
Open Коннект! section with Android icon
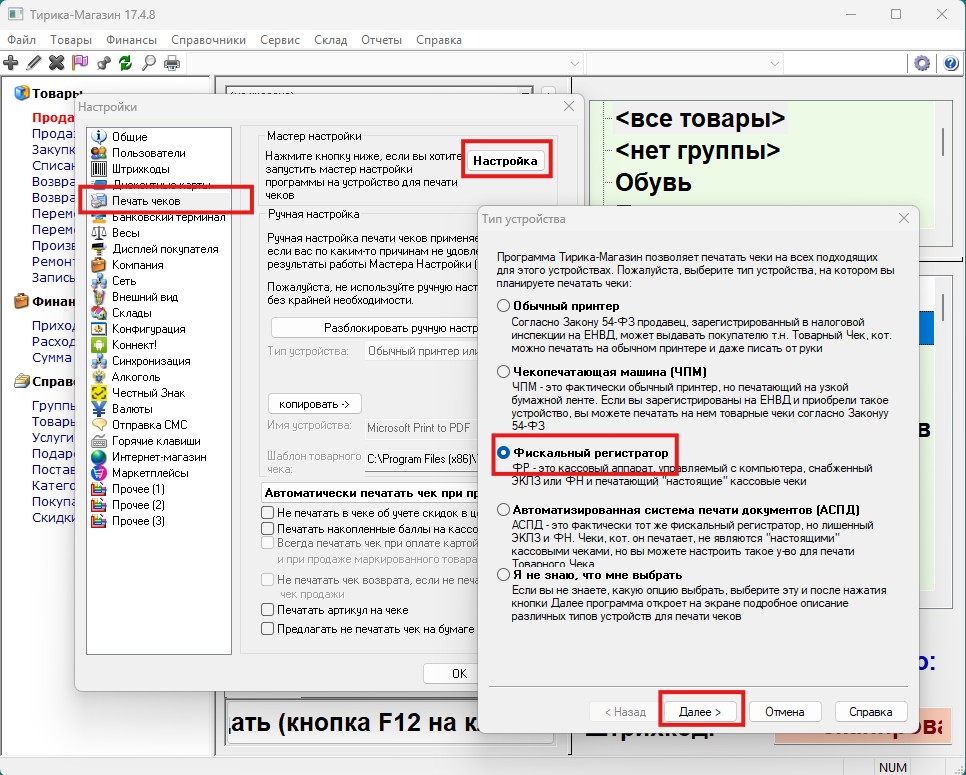coord(134,345)
